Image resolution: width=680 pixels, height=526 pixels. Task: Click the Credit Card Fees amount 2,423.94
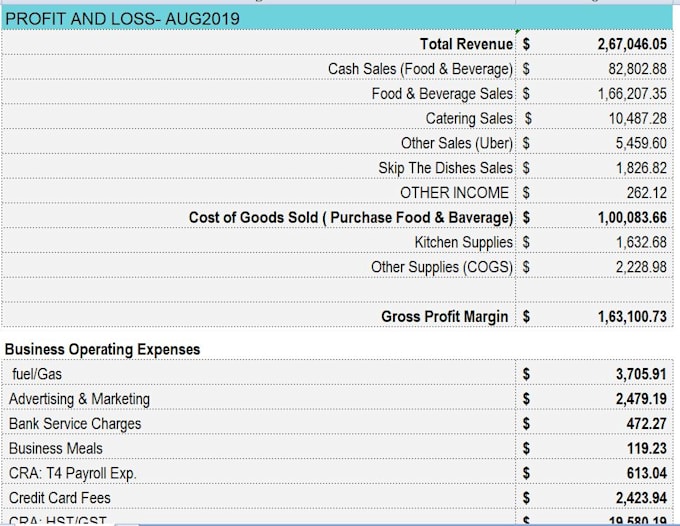(641, 498)
